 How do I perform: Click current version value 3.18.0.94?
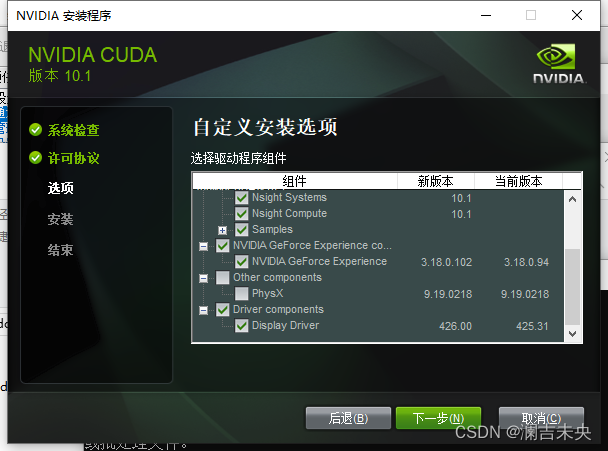coord(526,262)
